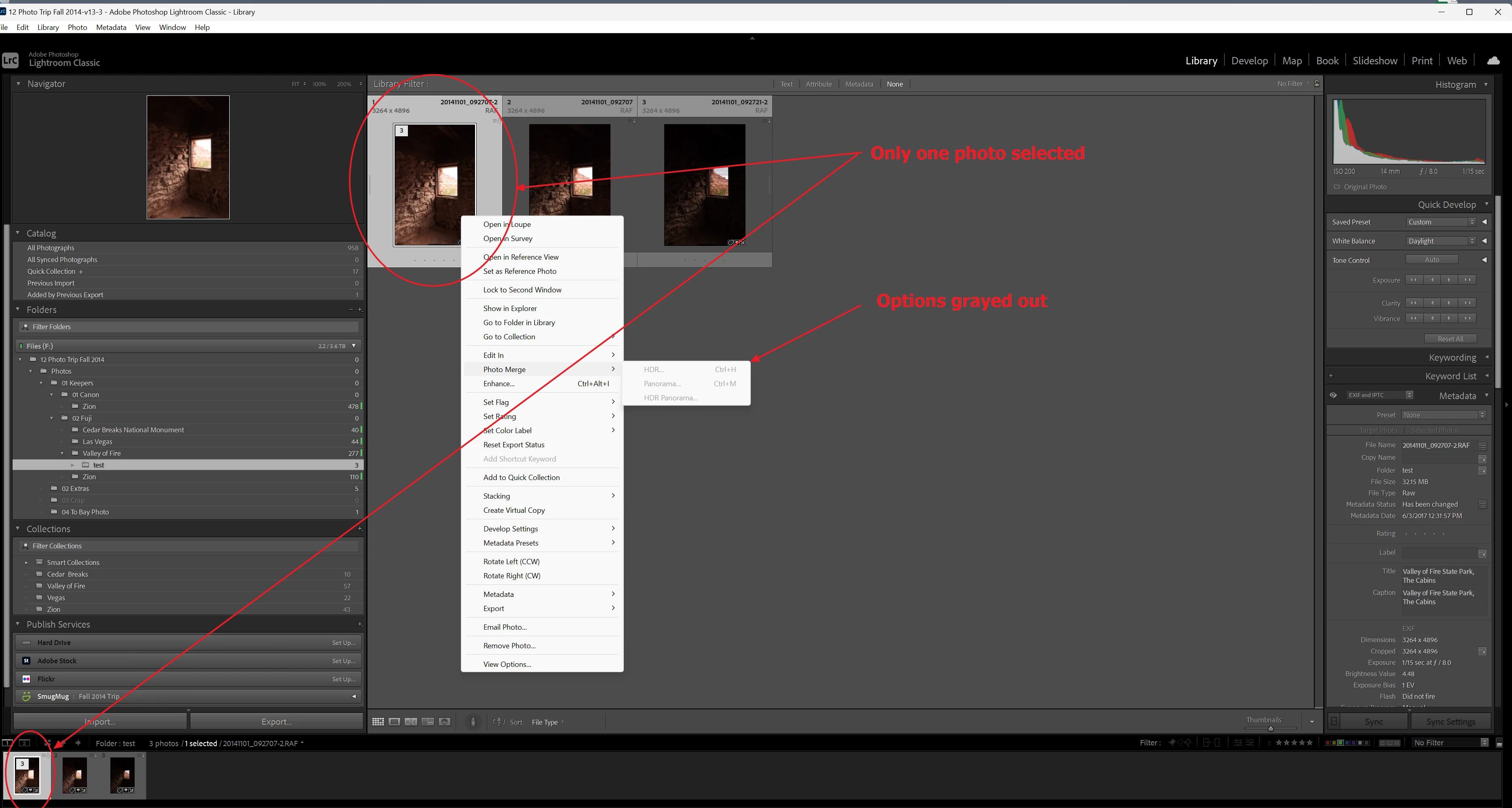
Task: Toggle Original Photo checkbox under histogram
Action: [1337, 187]
